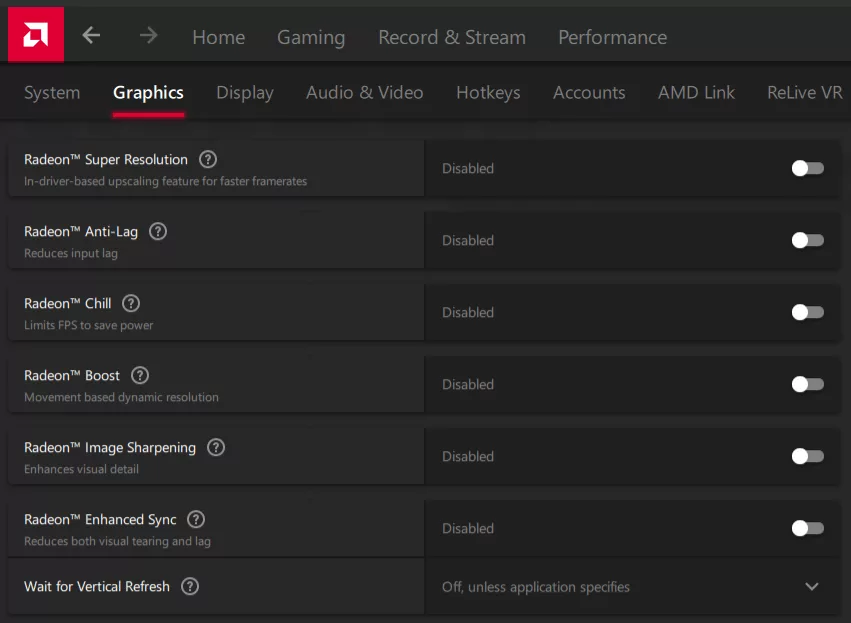Switch to the Accounts tab
This screenshot has height=623, width=851.
589,93
